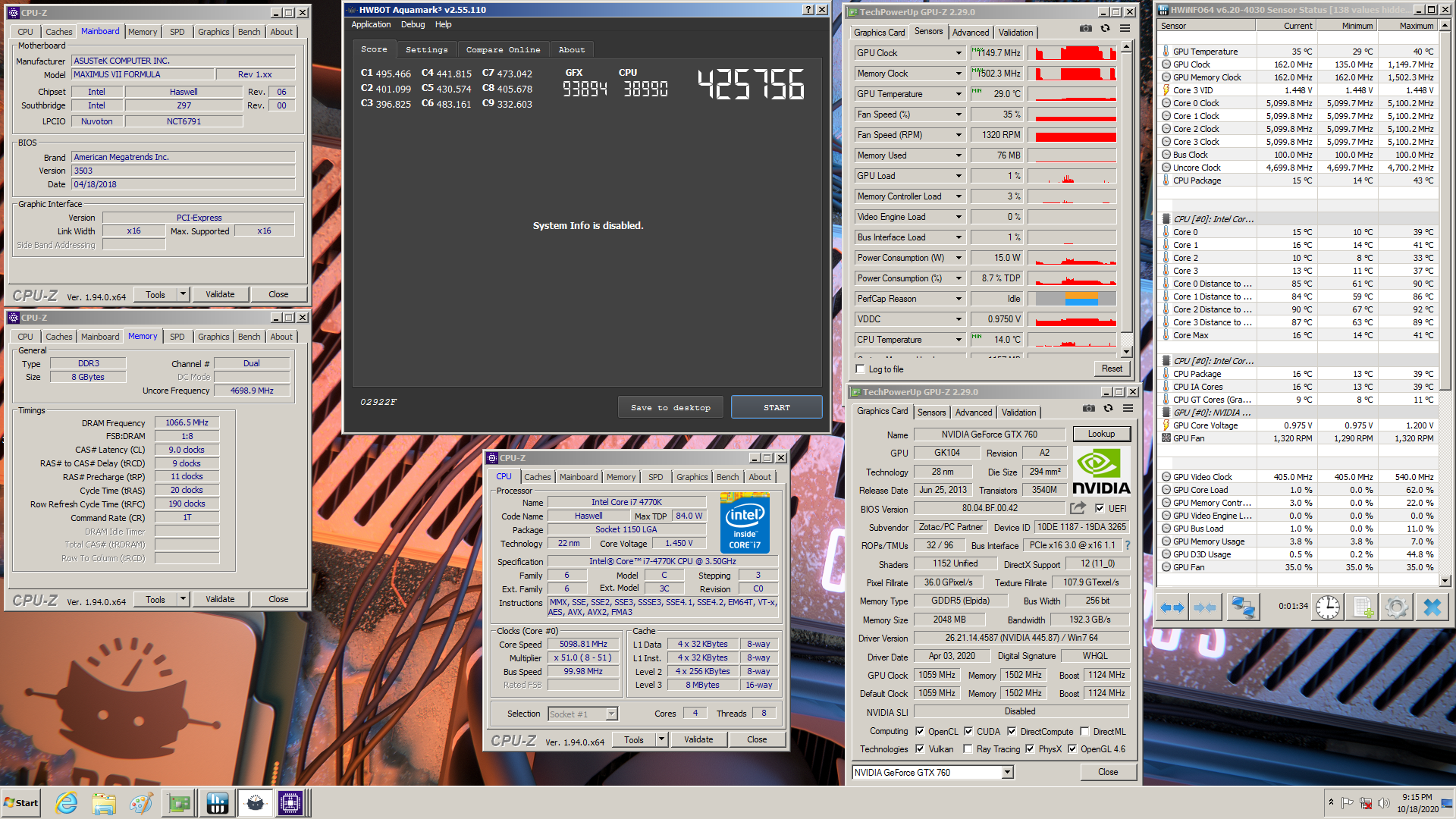Click the Intel Core i7 4770K name field
Viewport: 1456px width, 819px height.
coord(626,502)
